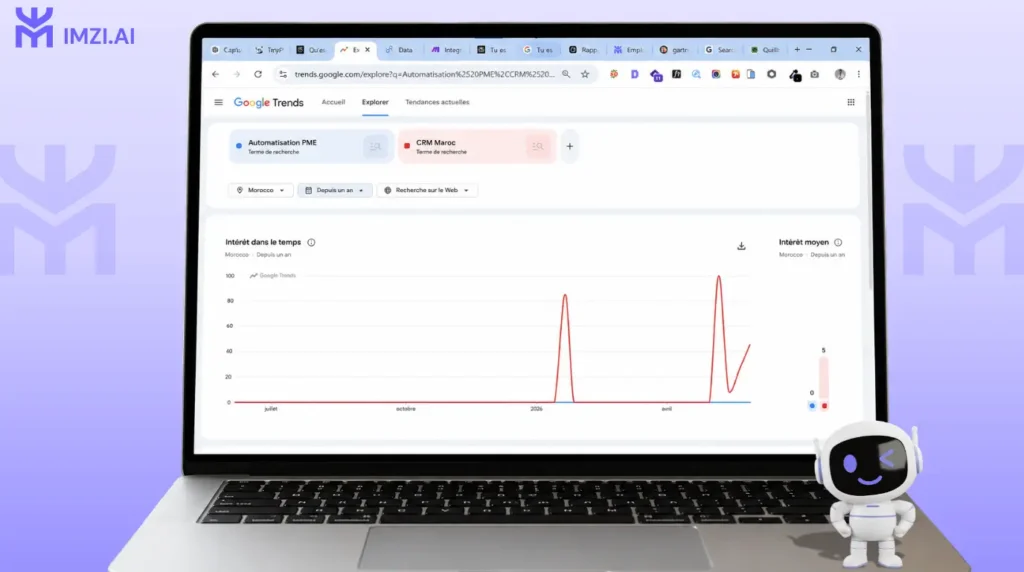Image resolution: width=1024 pixels, height=572 pixels.
Task: Open the Google apps grid icon
Action: 850,103
